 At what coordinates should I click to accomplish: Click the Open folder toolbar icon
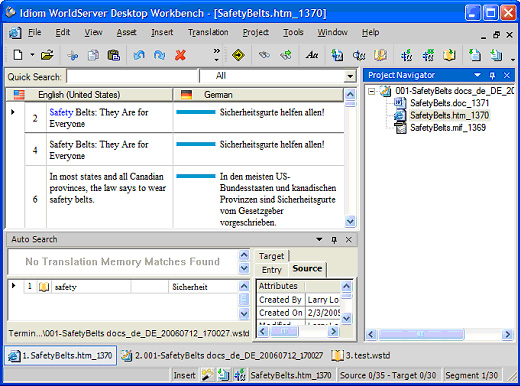pos(47,55)
